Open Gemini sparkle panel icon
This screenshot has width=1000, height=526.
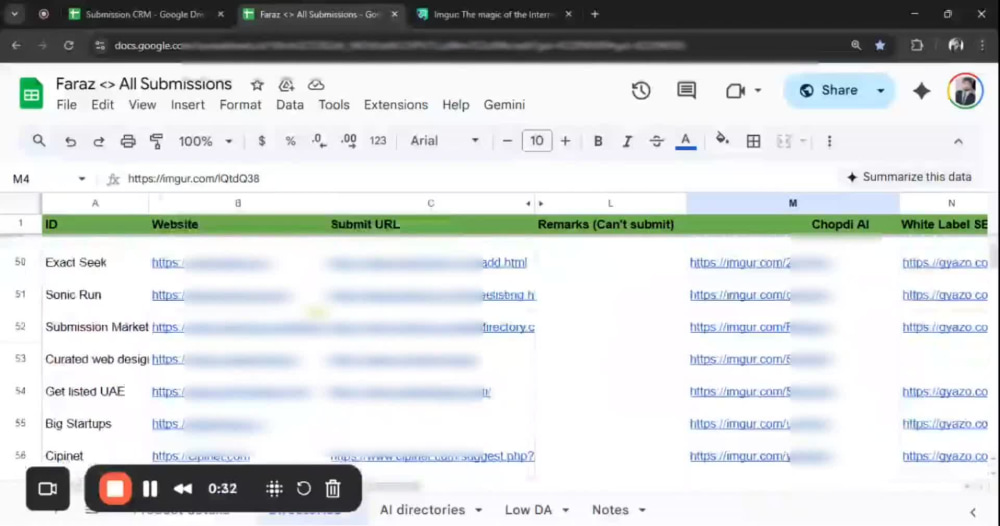click(x=922, y=91)
